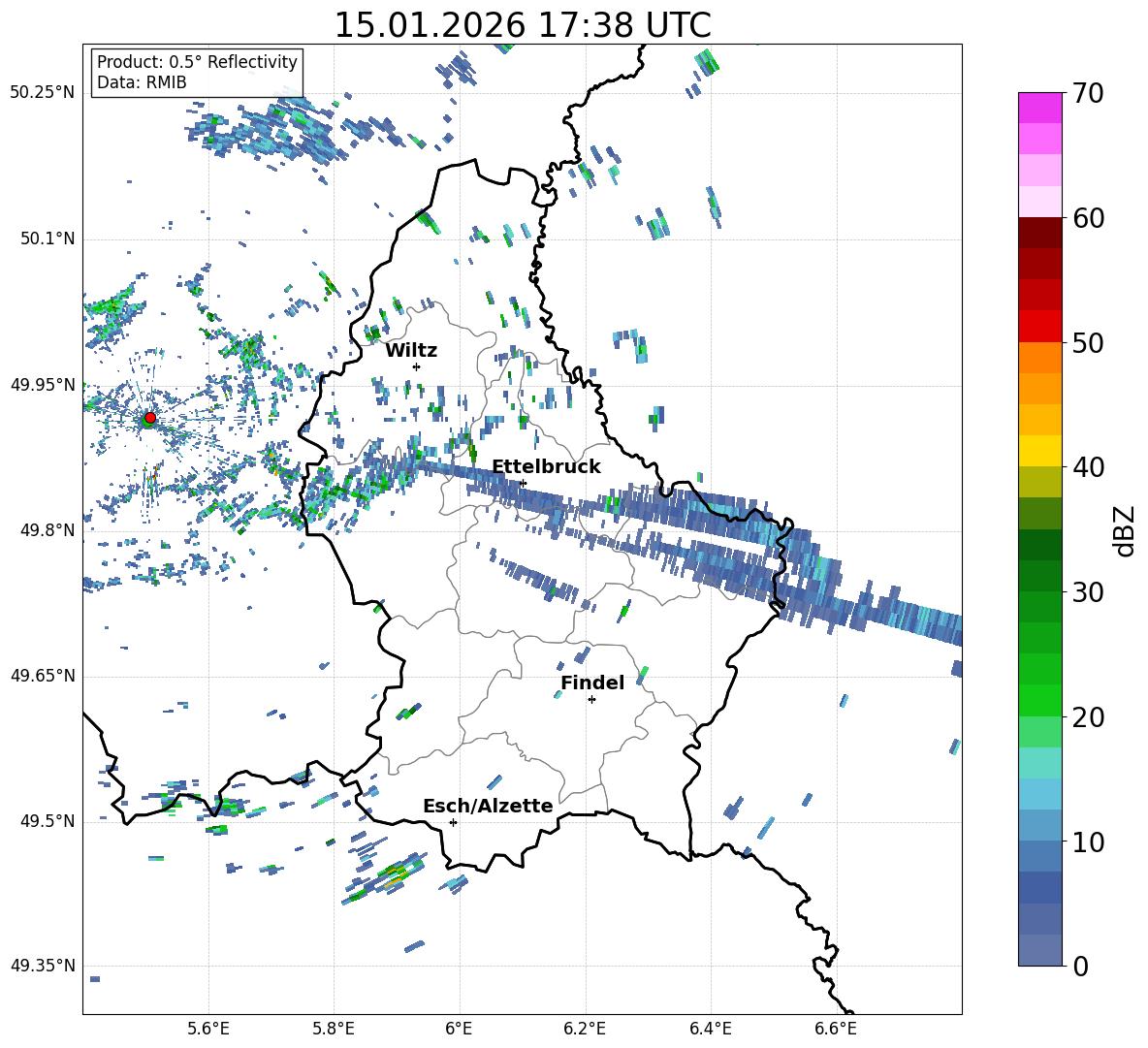Click the 50 colorbar tick label
1148x1048 pixels.
click(1088, 343)
